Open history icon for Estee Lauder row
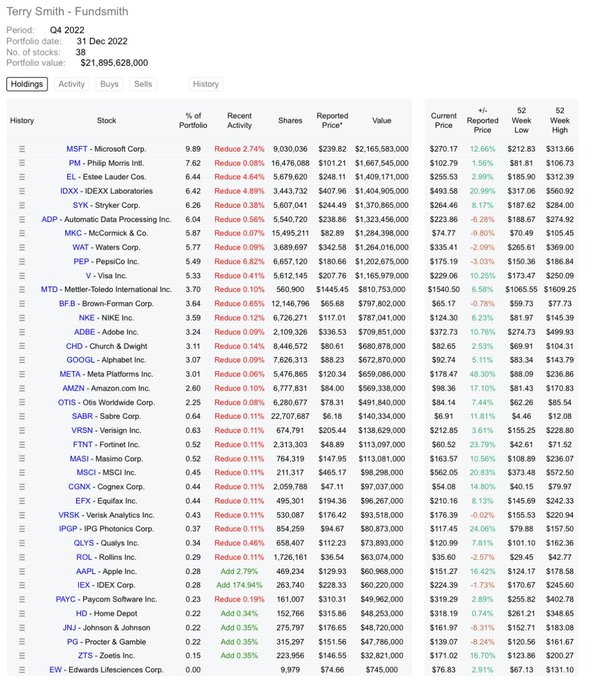This screenshot has width=611, height=680. click(22, 177)
